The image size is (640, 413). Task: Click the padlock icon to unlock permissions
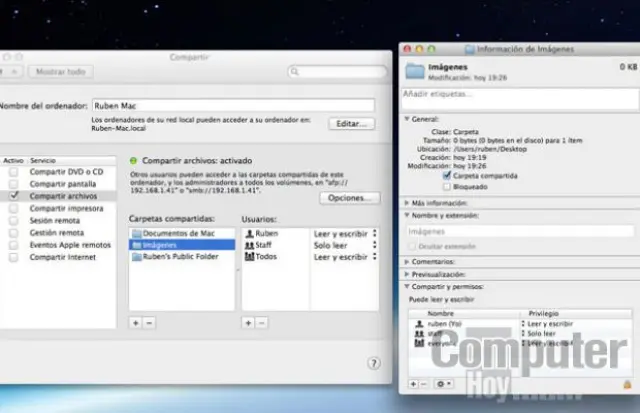click(627, 383)
